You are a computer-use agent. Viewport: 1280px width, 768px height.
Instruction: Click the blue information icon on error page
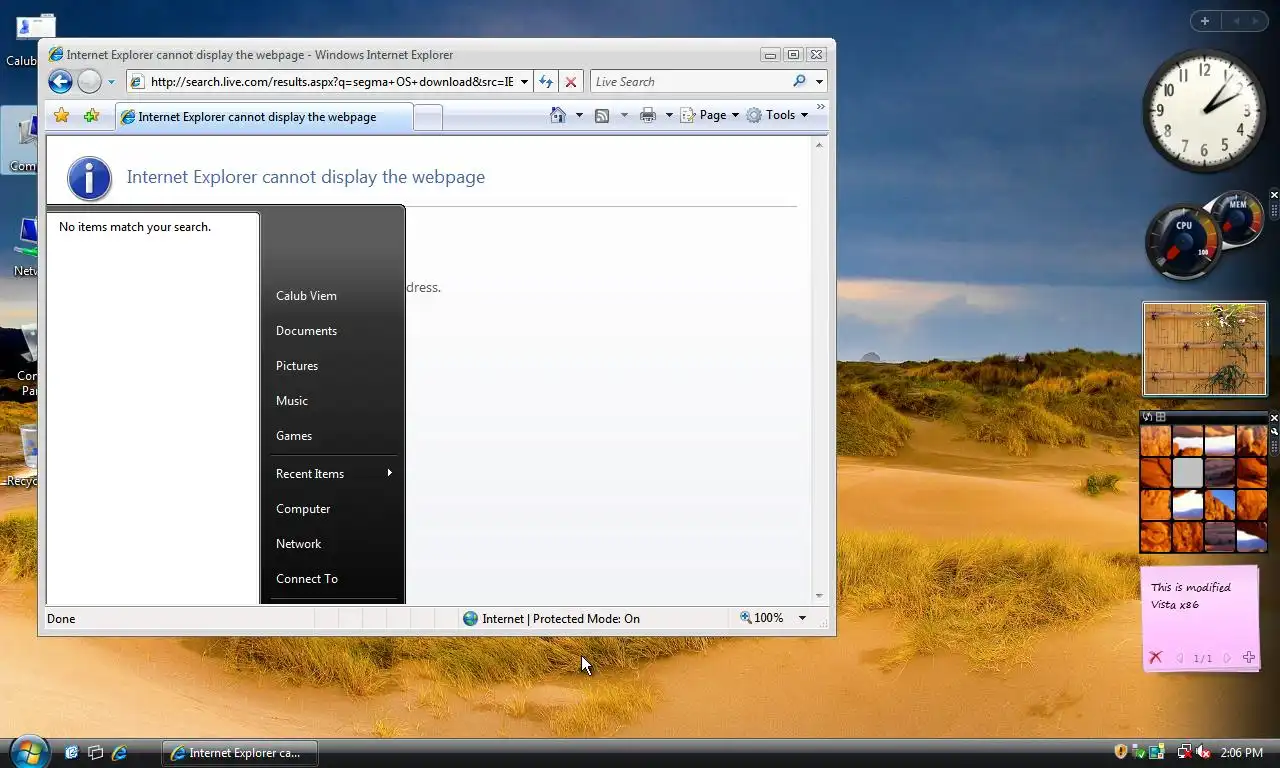click(x=89, y=178)
